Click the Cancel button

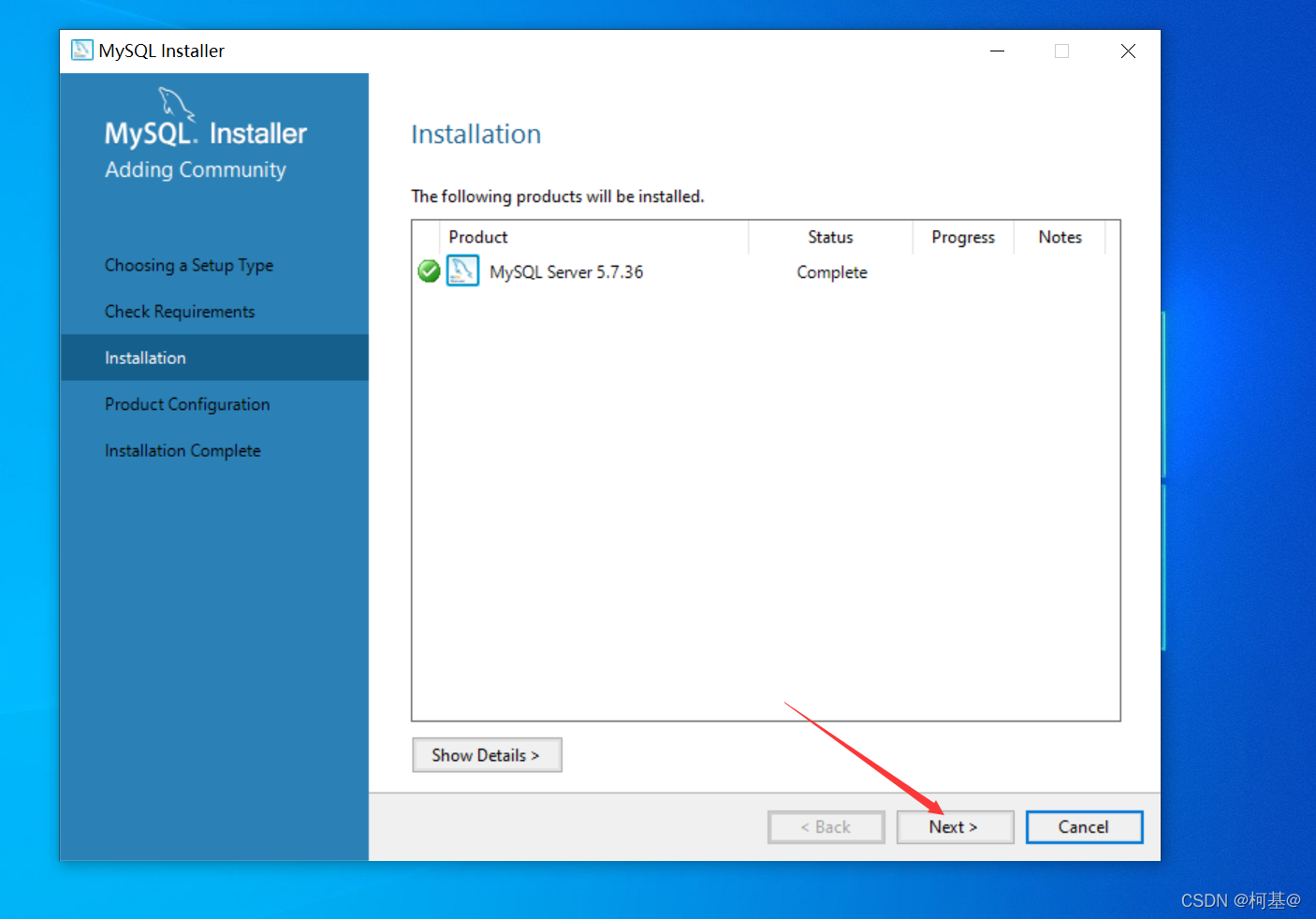1084,827
